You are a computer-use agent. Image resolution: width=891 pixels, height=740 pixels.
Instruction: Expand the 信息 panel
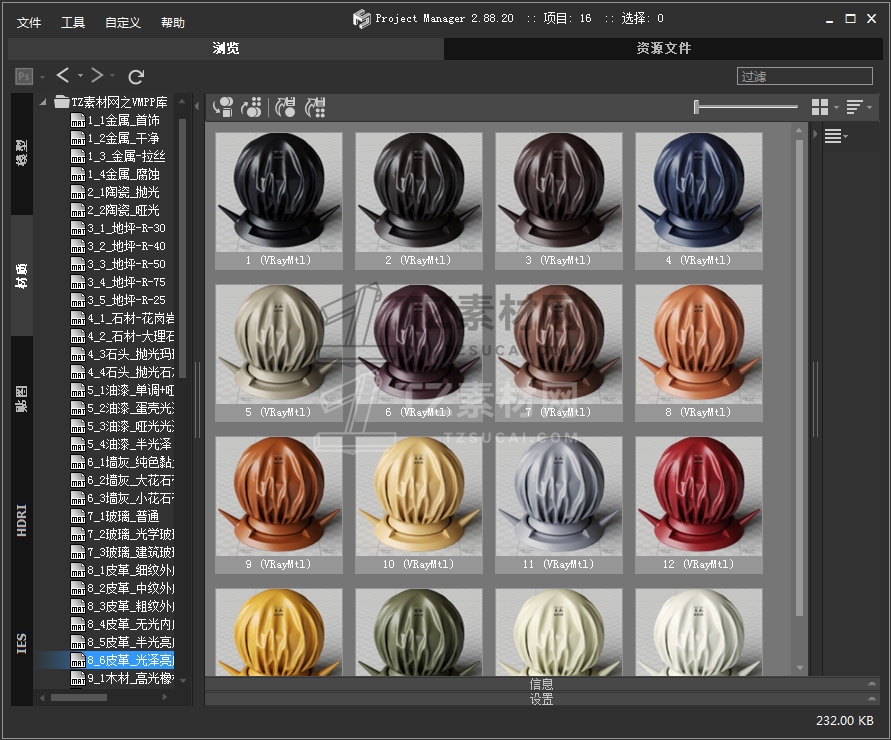click(x=540, y=684)
